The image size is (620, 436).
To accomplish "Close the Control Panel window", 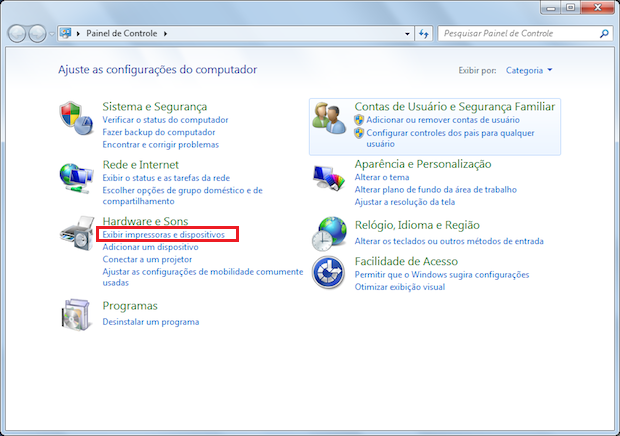I will tap(597, 8).
